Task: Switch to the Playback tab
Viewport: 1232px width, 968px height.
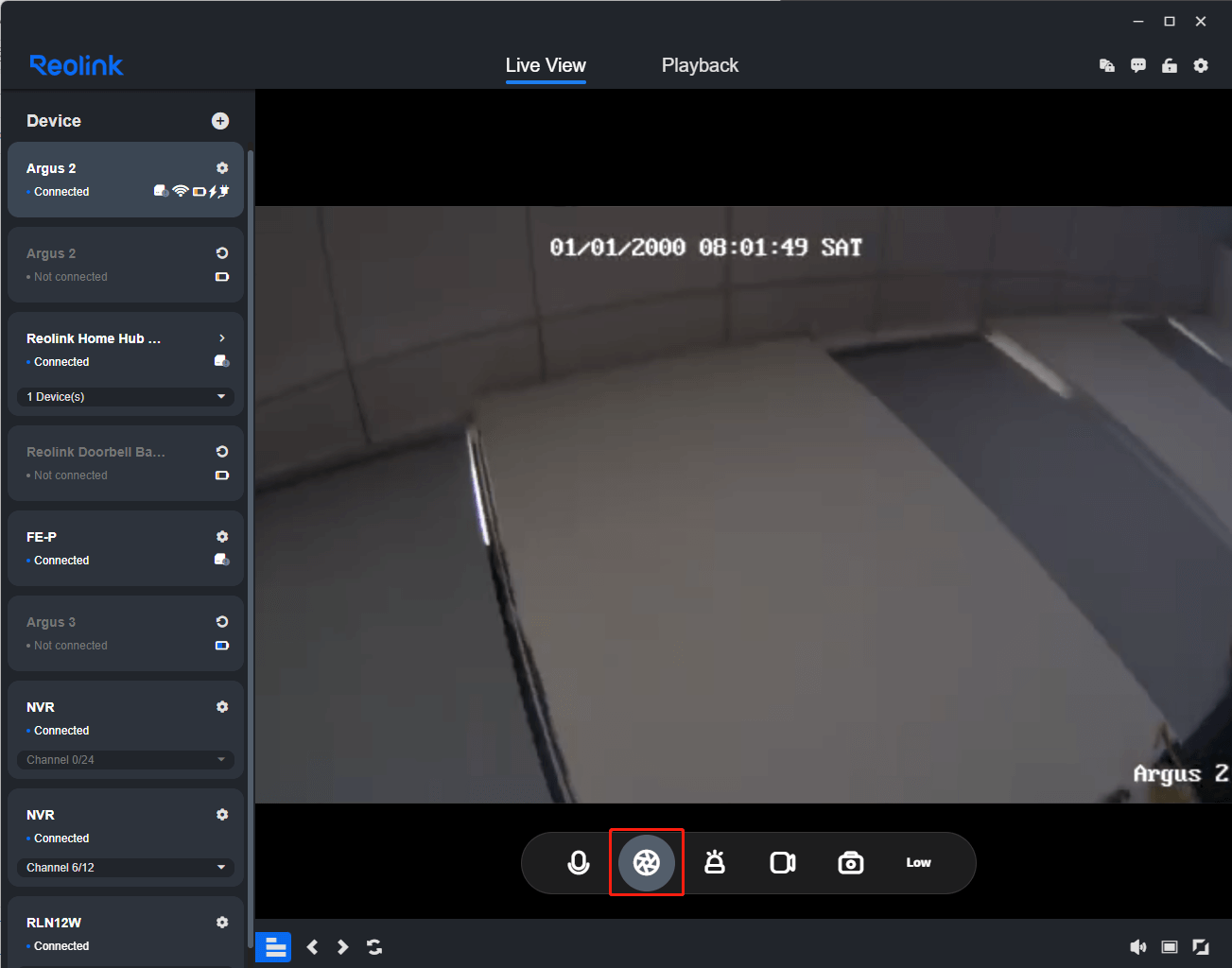Action: click(x=700, y=65)
